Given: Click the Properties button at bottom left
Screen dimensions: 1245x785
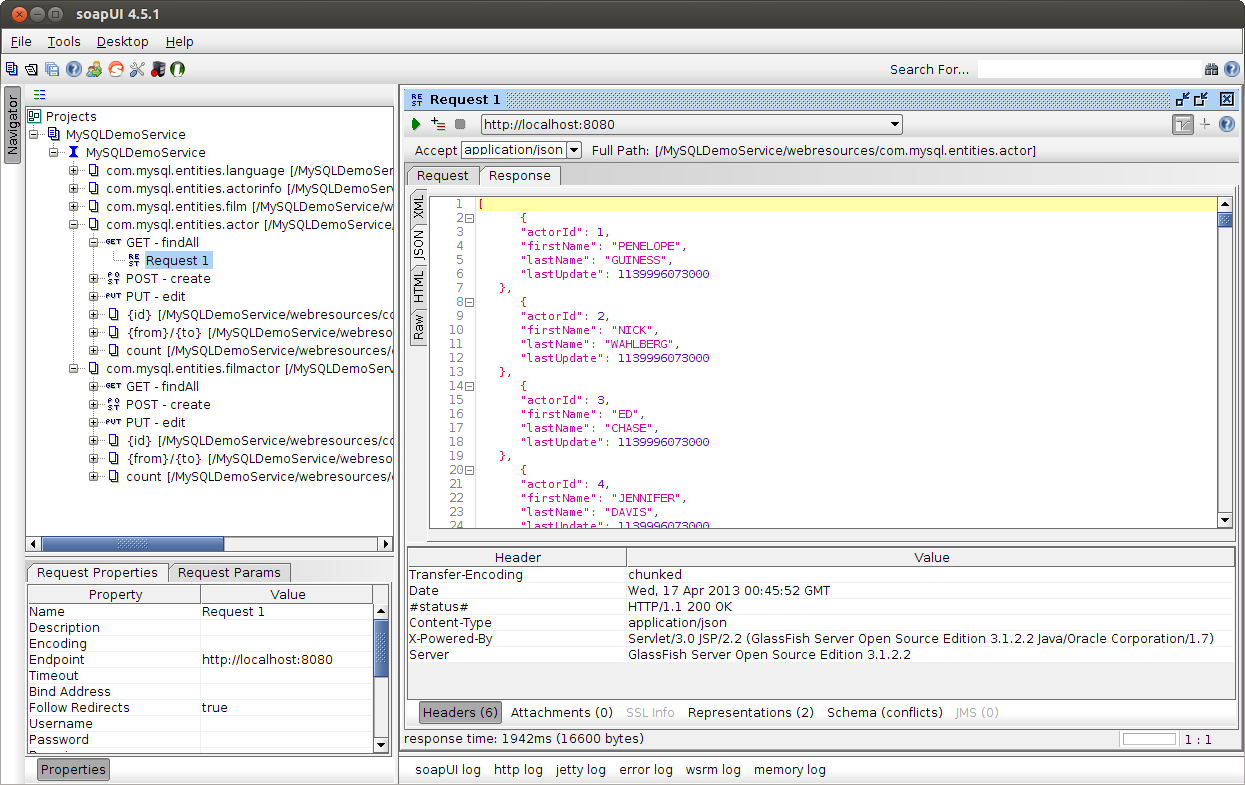Looking at the screenshot, I should pos(73,769).
